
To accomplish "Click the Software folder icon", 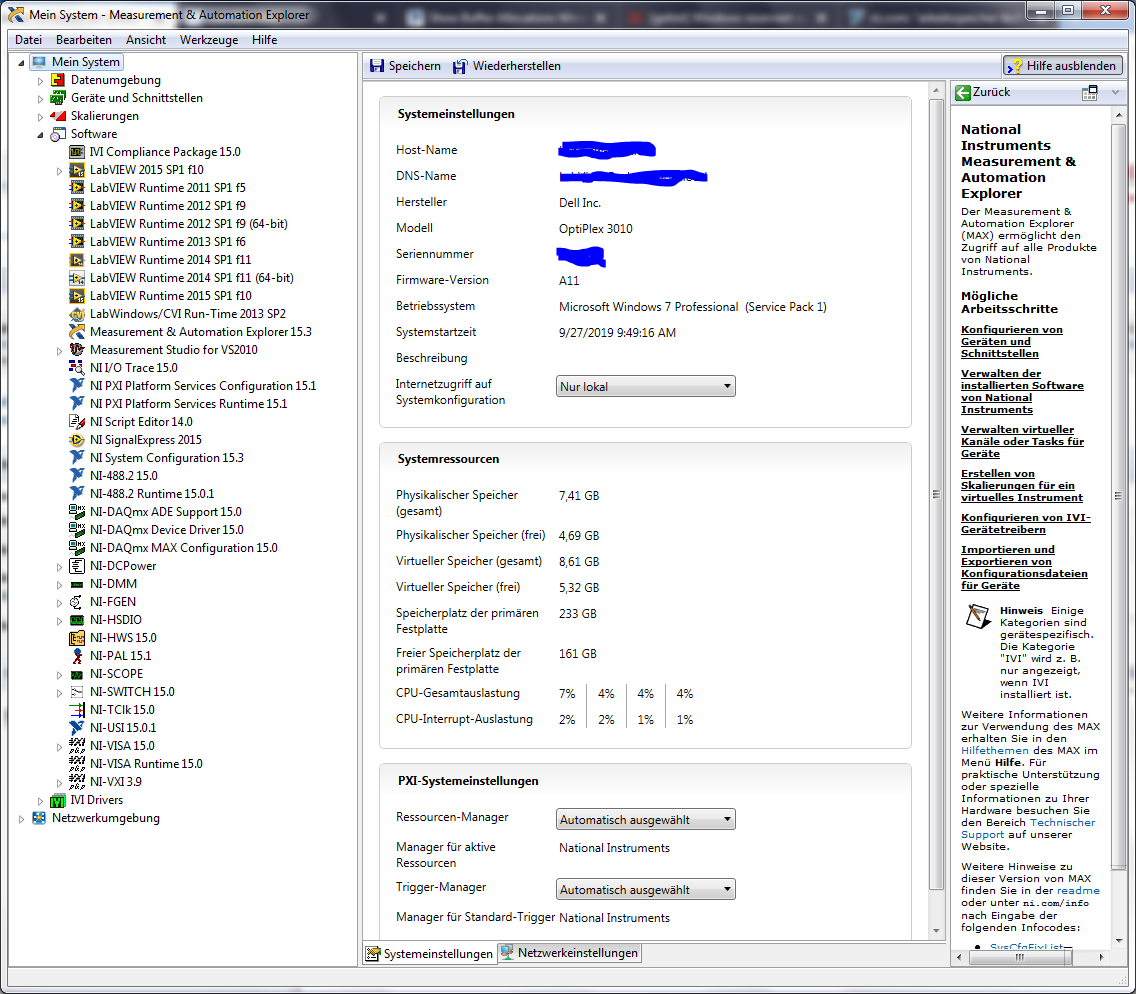I will point(58,134).
